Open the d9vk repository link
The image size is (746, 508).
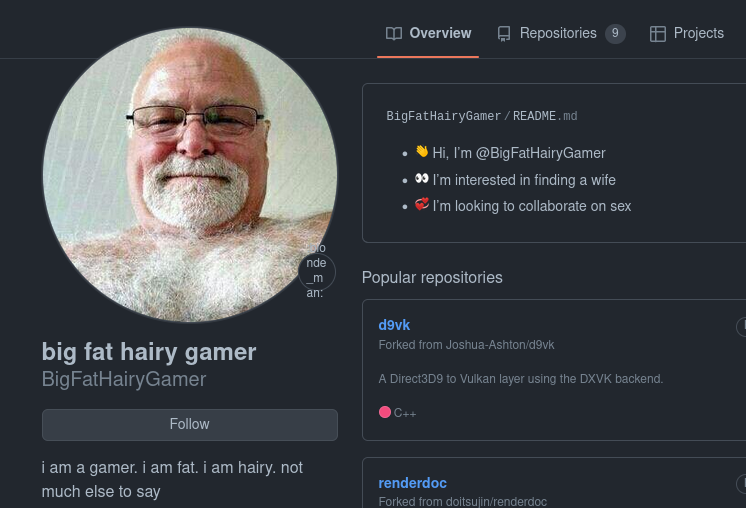pyautogui.click(x=394, y=325)
